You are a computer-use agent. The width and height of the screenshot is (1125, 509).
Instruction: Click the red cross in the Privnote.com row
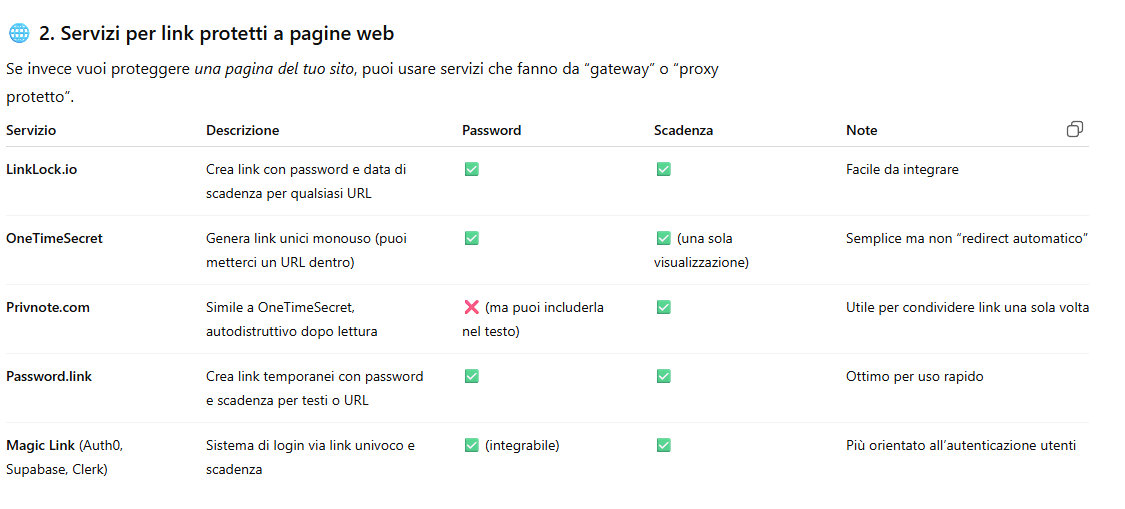point(472,307)
